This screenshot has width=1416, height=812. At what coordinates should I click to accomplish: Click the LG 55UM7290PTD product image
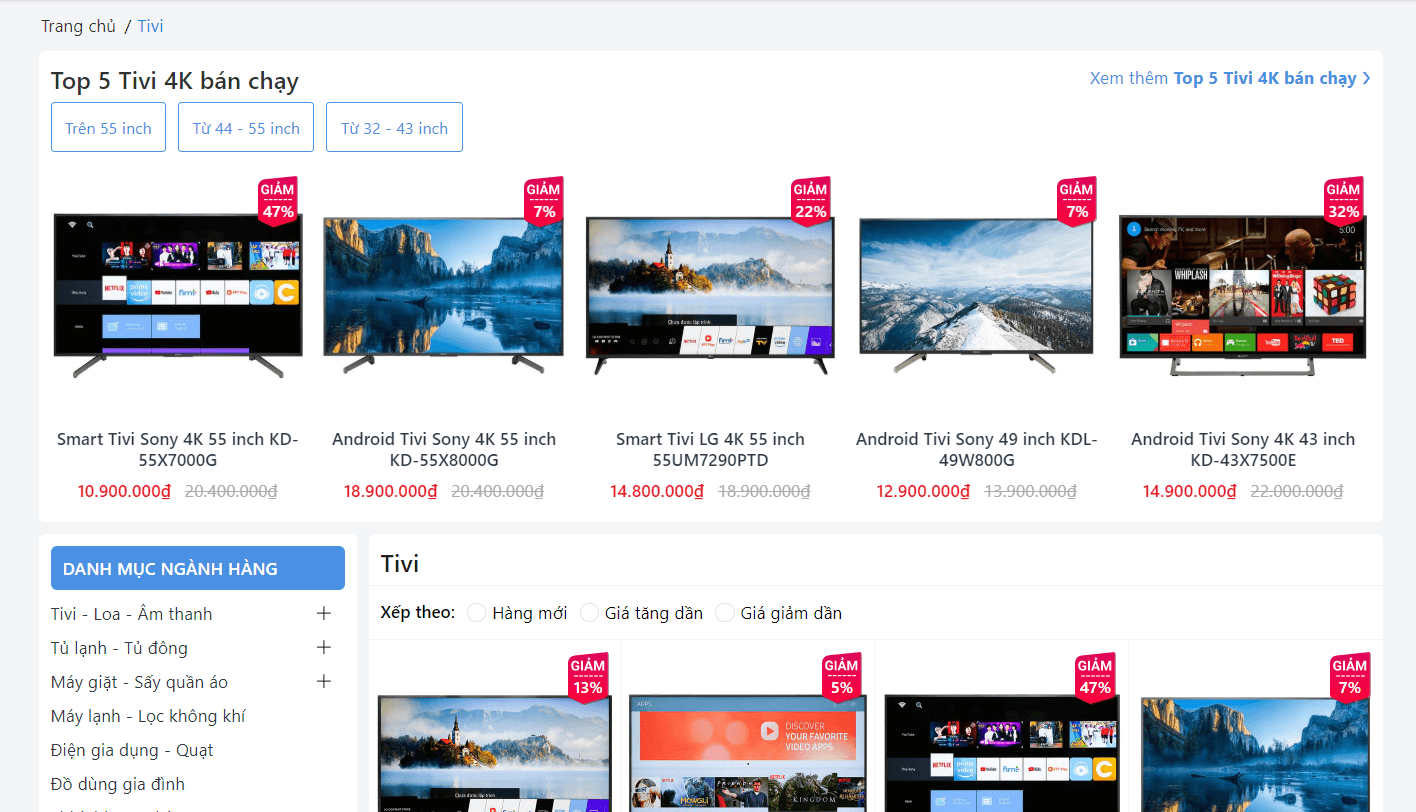point(710,296)
